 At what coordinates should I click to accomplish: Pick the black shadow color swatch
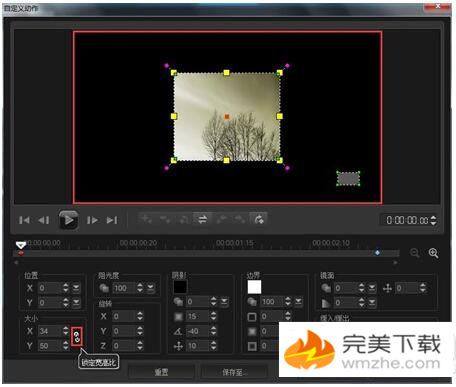(180, 287)
